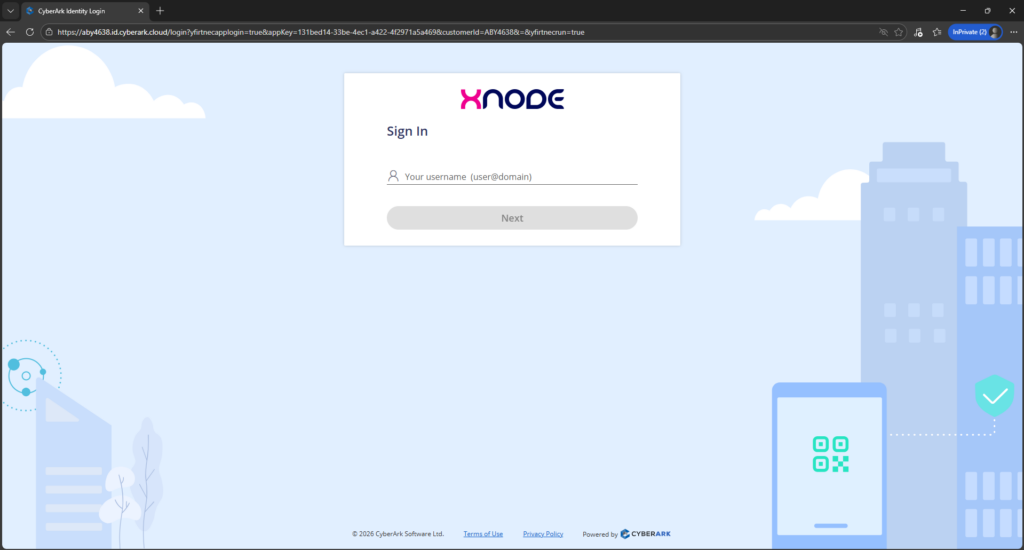Open the Privacy Policy link
Viewport: 1024px width, 550px height.
[543, 534]
